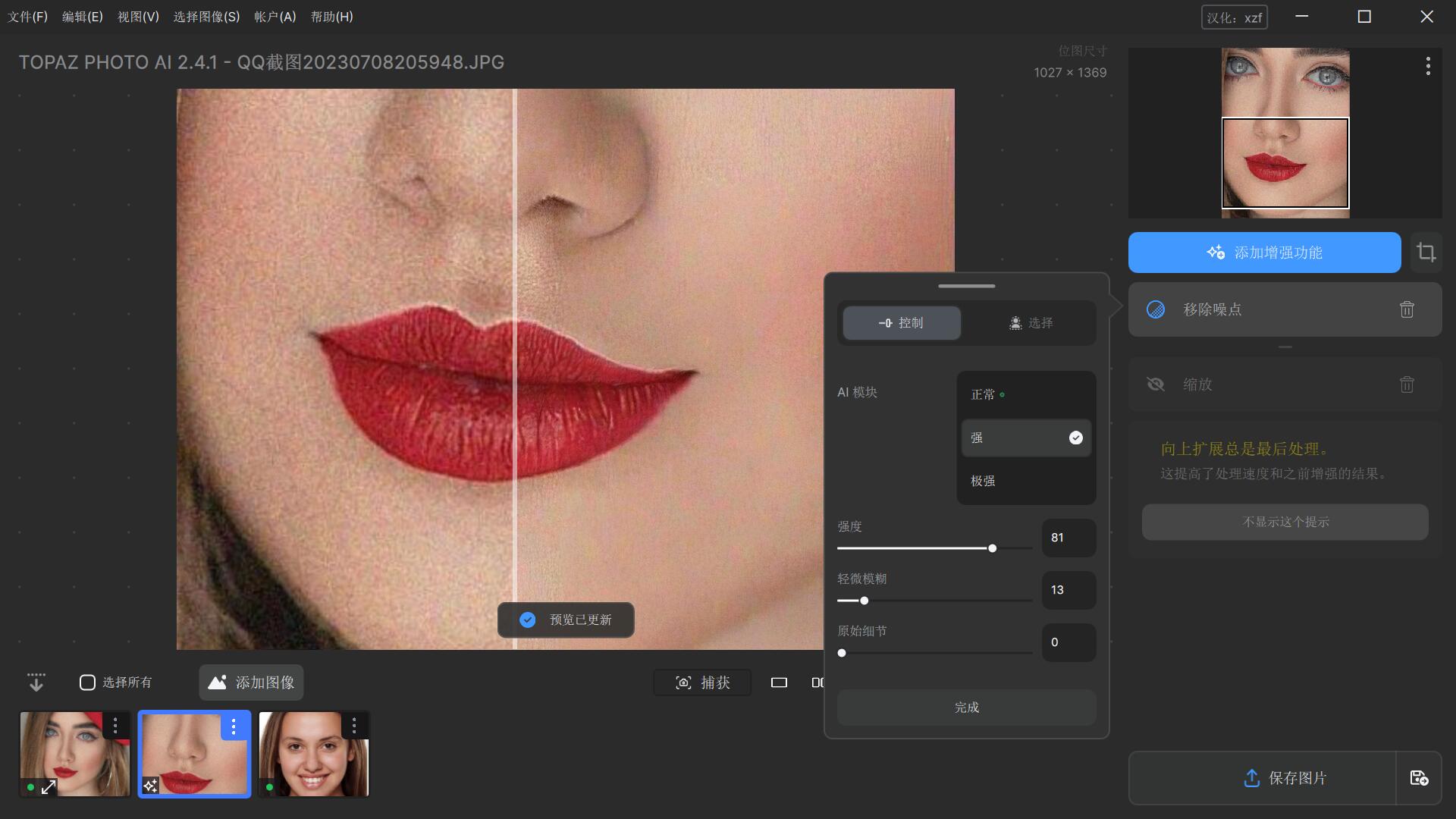The image size is (1456, 819).
Task: Click the 轻微模糊 slider handle
Action: point(864,601)
